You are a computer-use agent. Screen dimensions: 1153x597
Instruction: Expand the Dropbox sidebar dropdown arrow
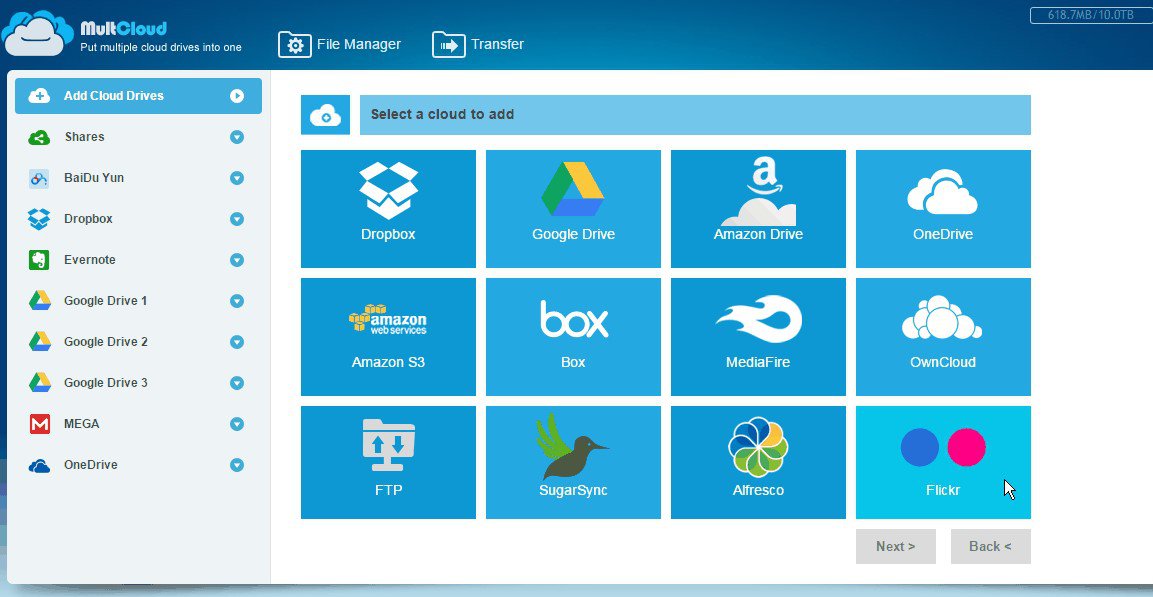236,219
